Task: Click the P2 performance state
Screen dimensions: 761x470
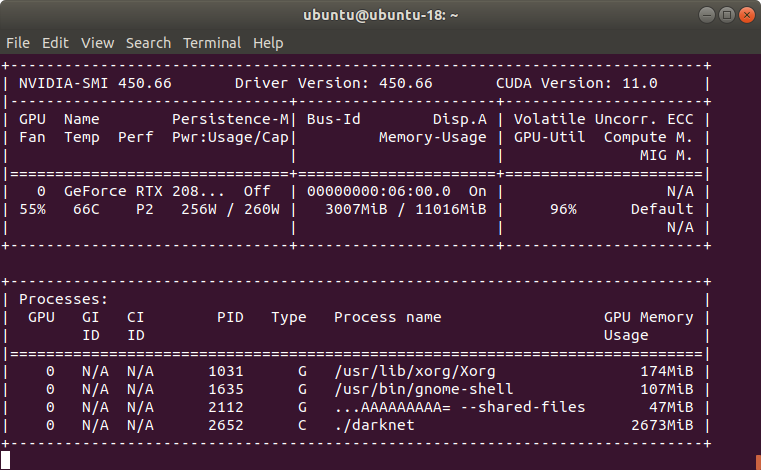Action: click(145, 209)
